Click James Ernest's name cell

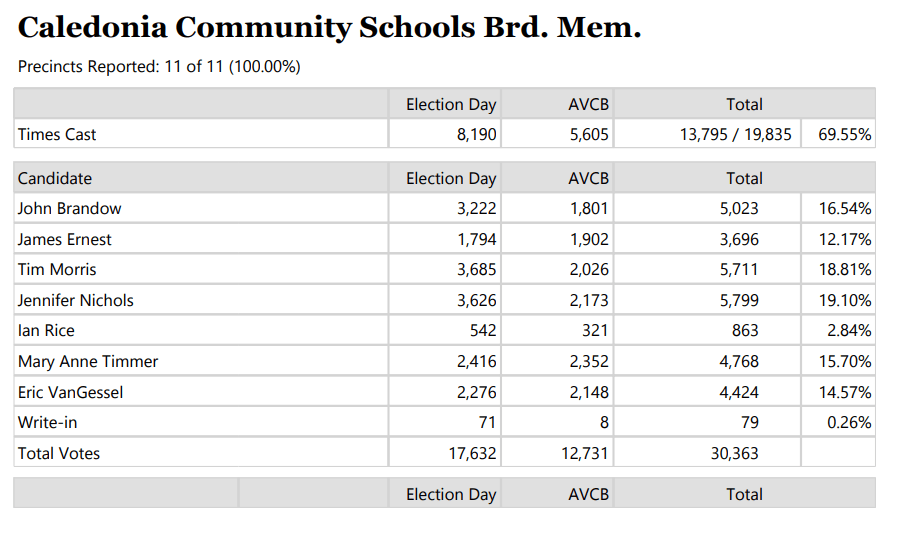[x=64, y=240]
